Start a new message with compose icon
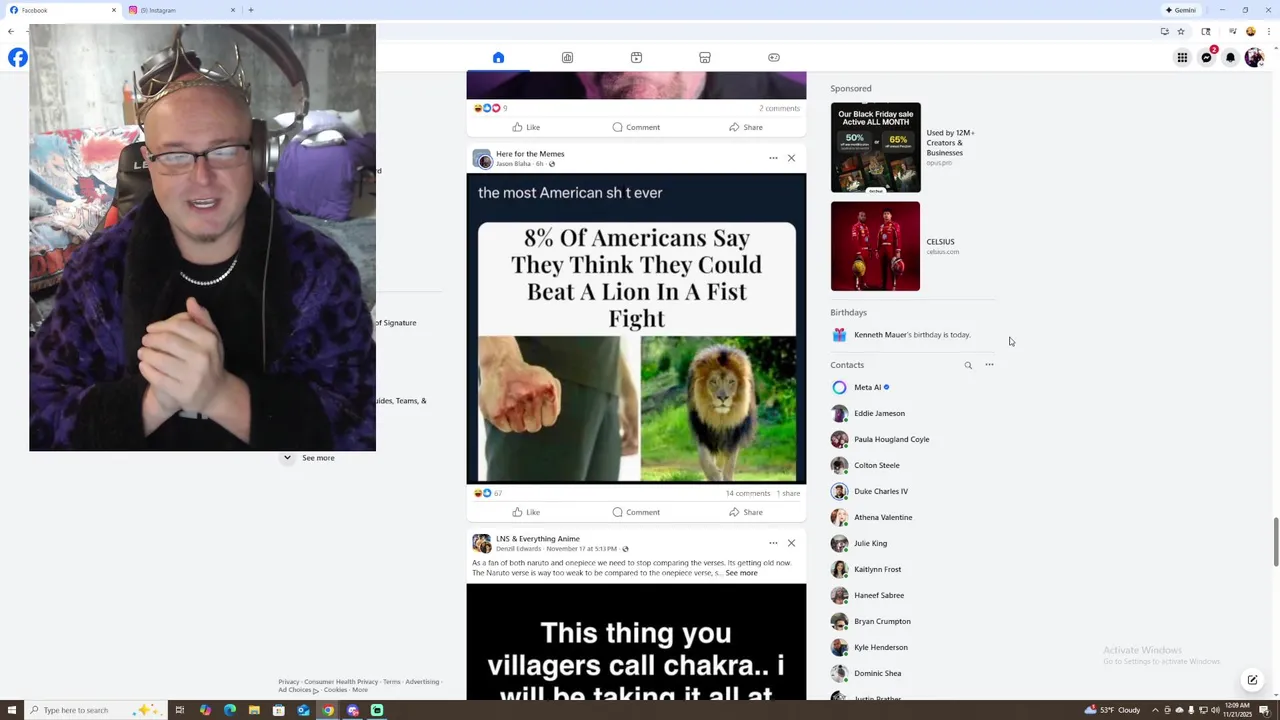Screen dimensions: 1280x720 pos(1252,680)
